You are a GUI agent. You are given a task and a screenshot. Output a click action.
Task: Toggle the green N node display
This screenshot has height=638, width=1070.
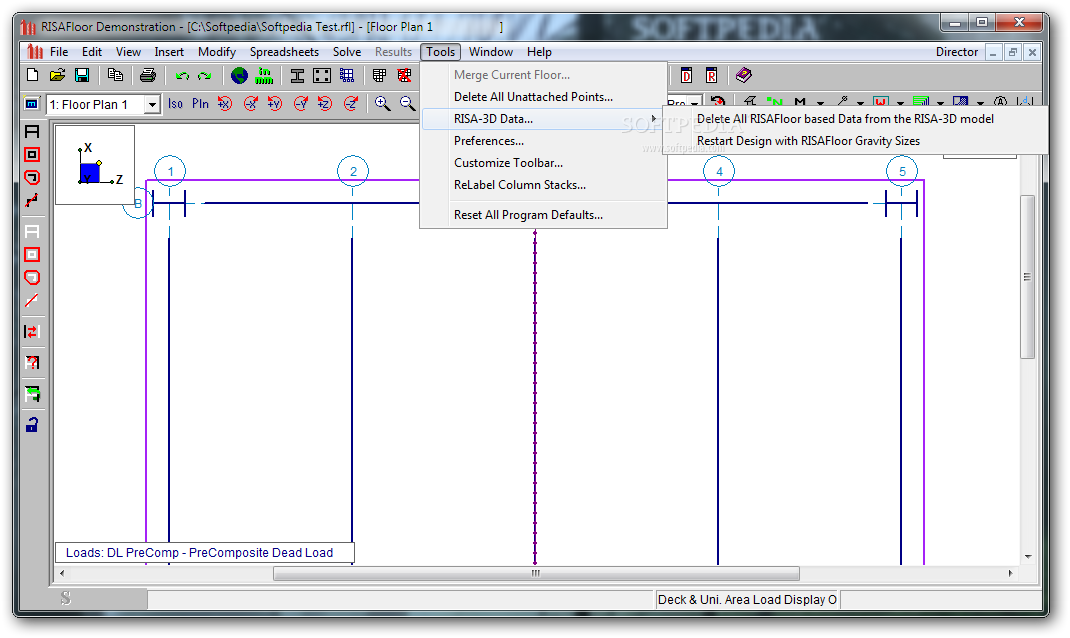[775, 102]
